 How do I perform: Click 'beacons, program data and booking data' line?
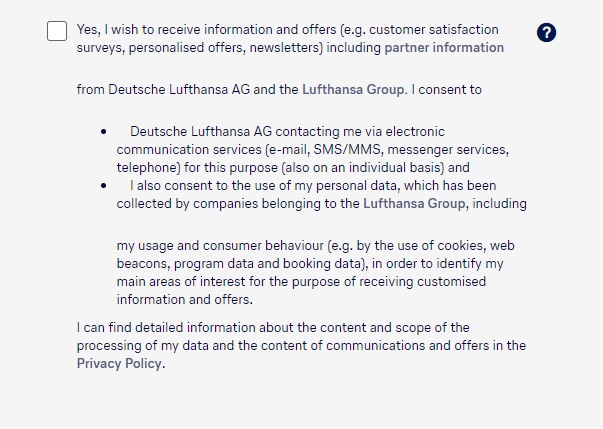[310, 264]
